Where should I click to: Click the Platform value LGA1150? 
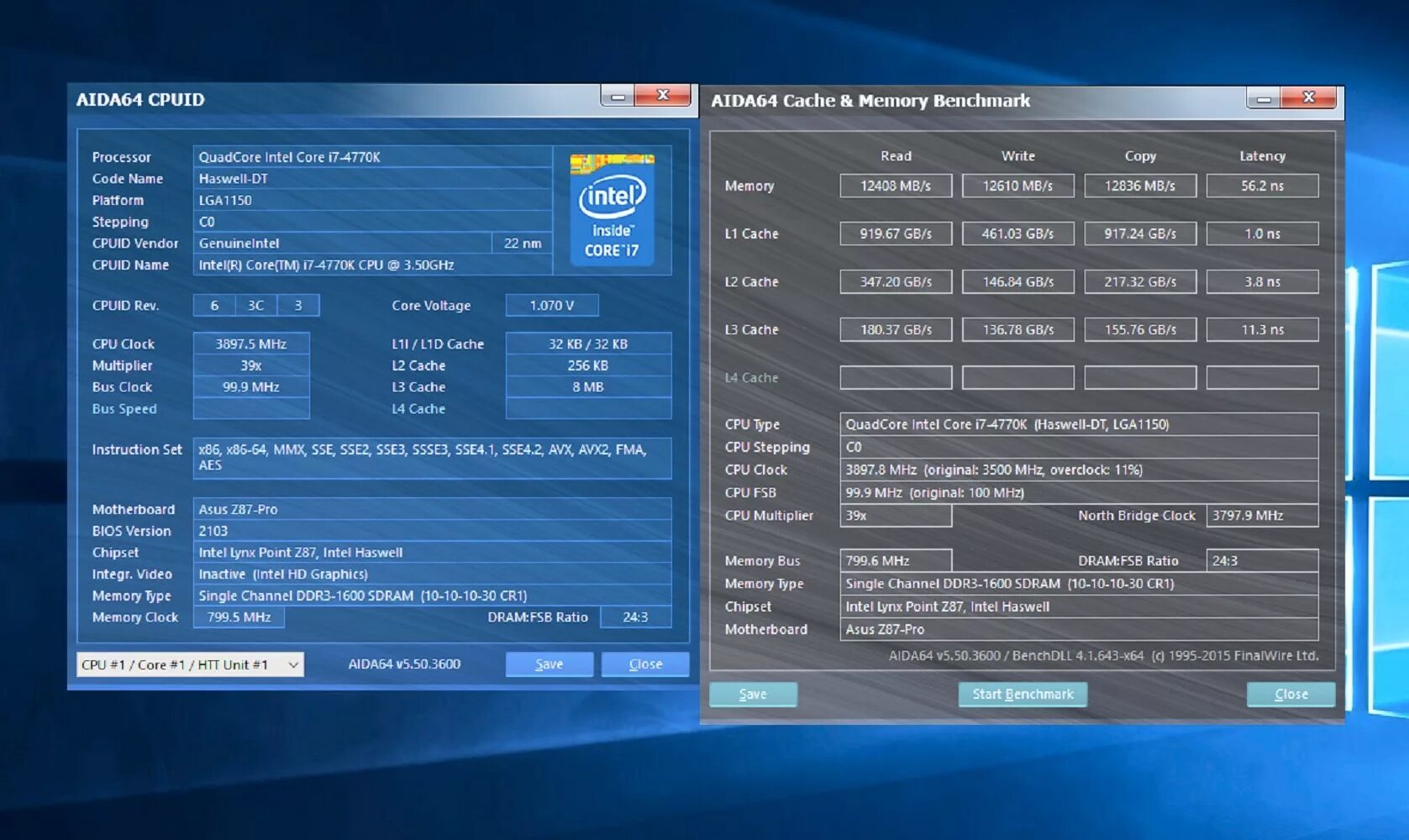[372, 200]
